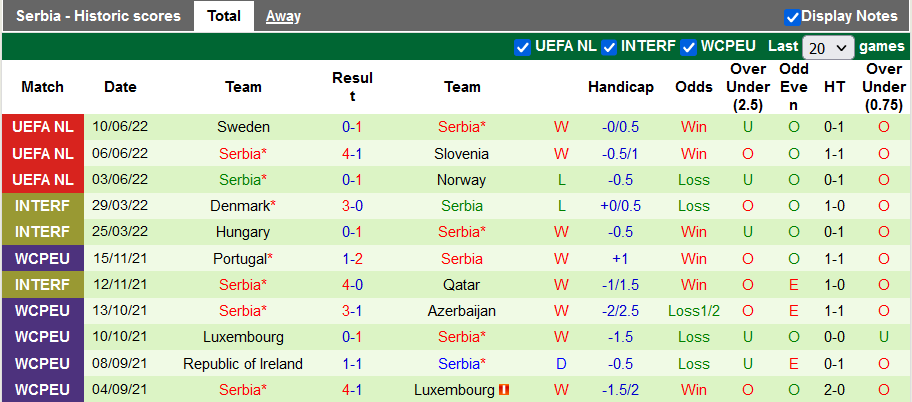Image resolution: width=912 pixels, height=402 pixels.
Task: Click the Norway team name
Action: [462, 180]
